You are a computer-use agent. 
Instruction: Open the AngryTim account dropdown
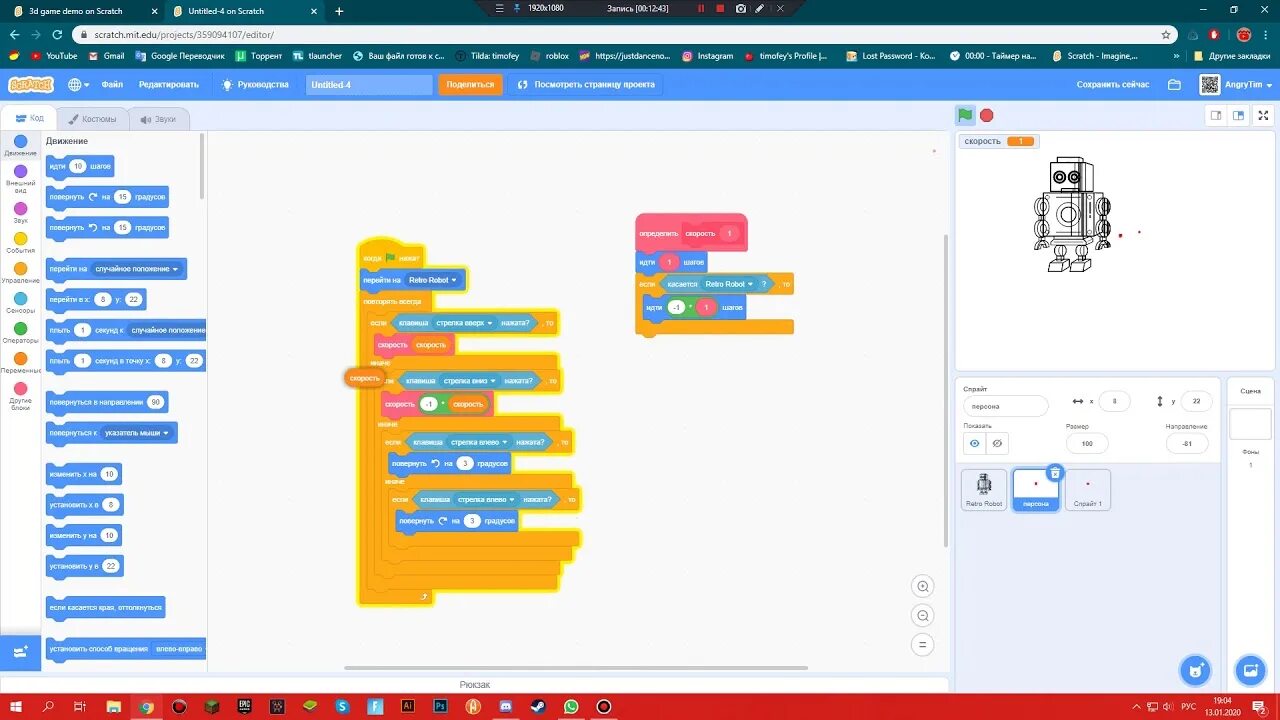click(x=1238, y=85)
